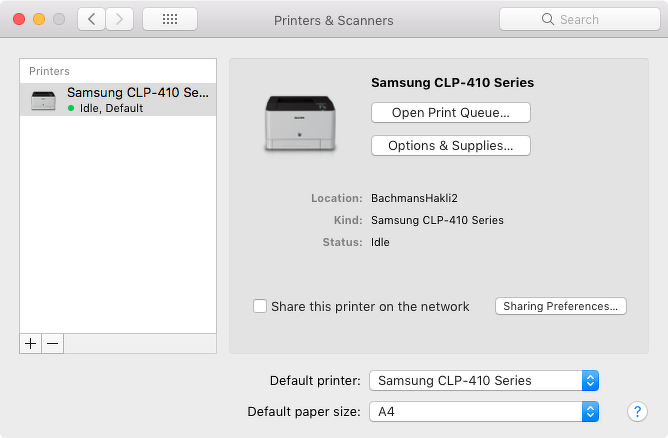Open the Default paper size dropdown
Viewport: 668px width, 438px height.
coord(484,411)
